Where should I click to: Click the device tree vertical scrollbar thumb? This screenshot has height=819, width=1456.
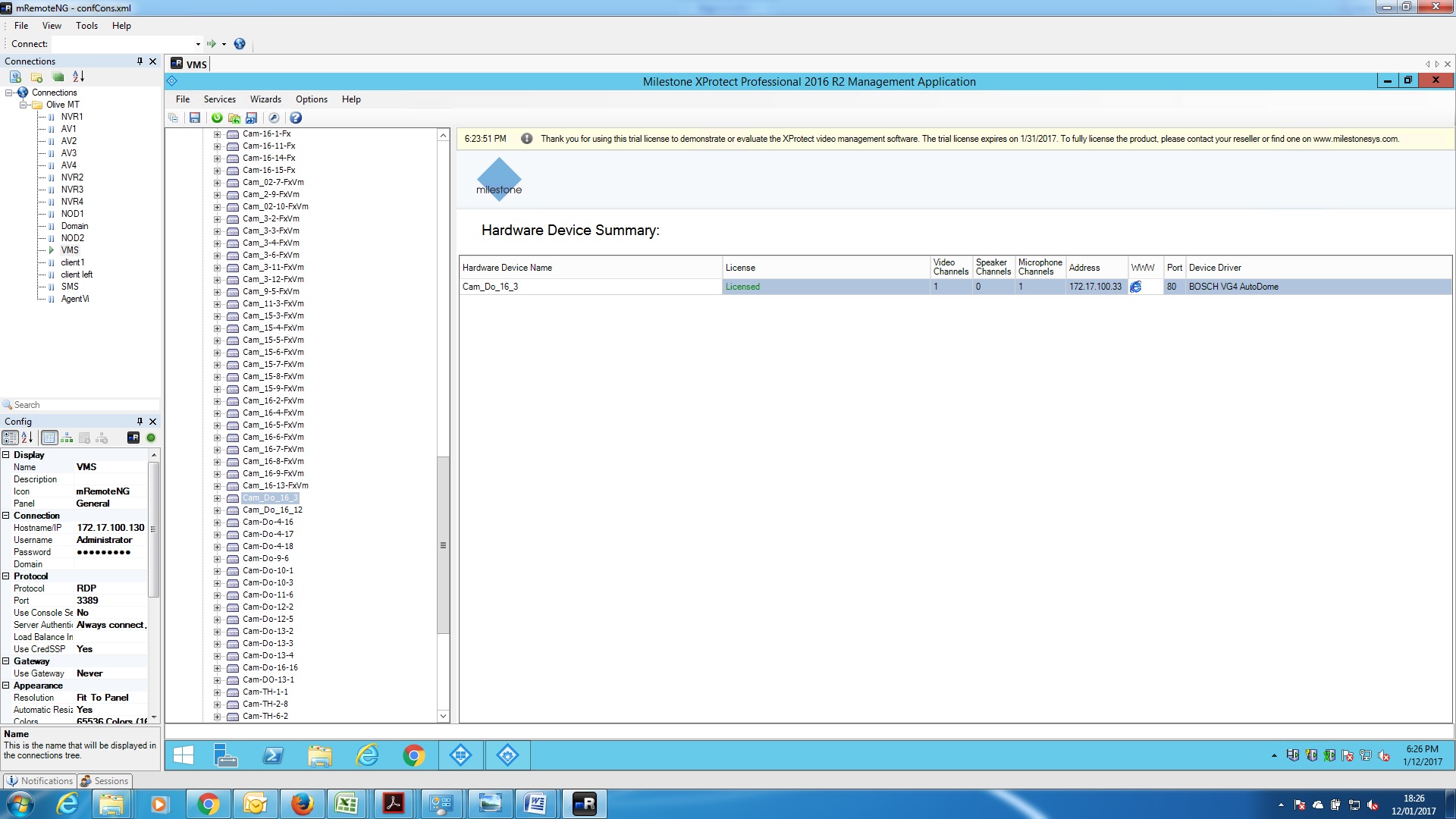tap(443, 545)
